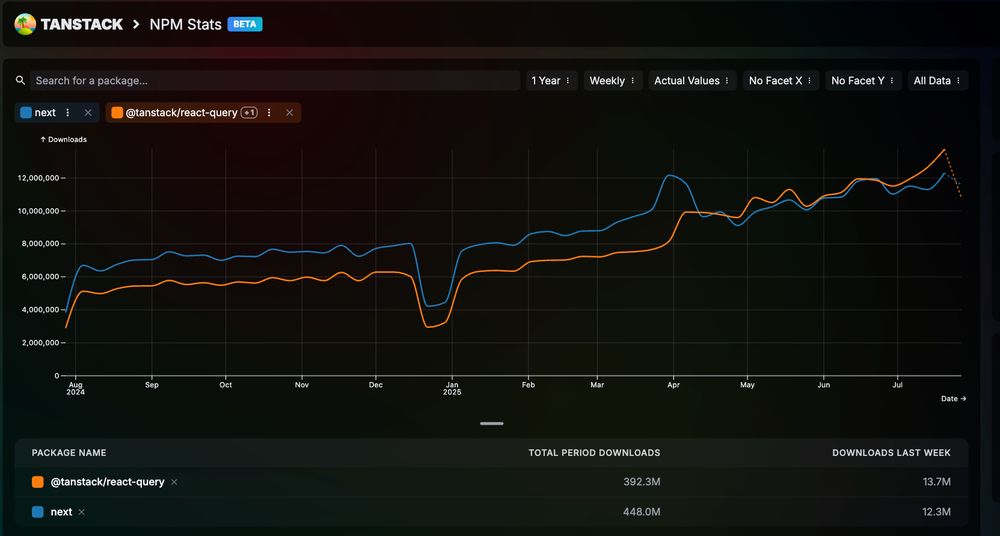
Task: Click the DOWNLOADS LAST WEEK column header
Action: [892, 452]
